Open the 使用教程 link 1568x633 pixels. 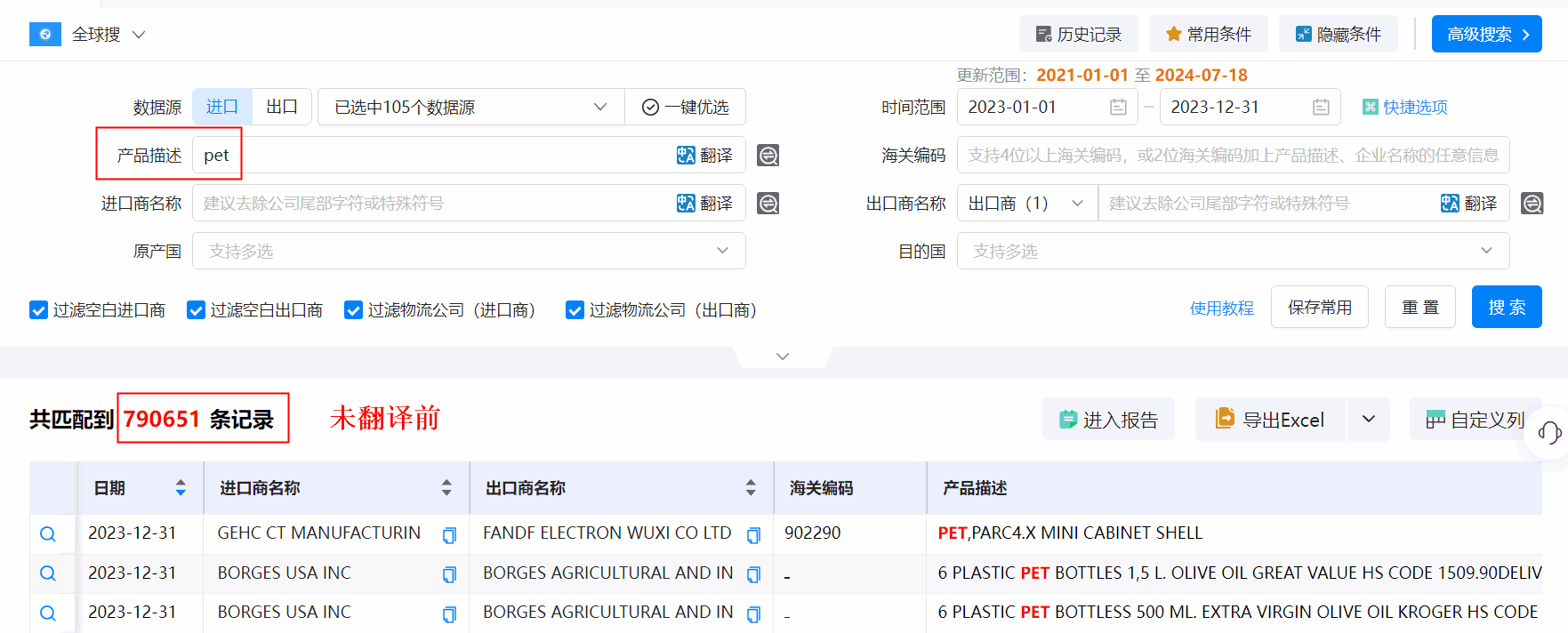pos(1221,308)
